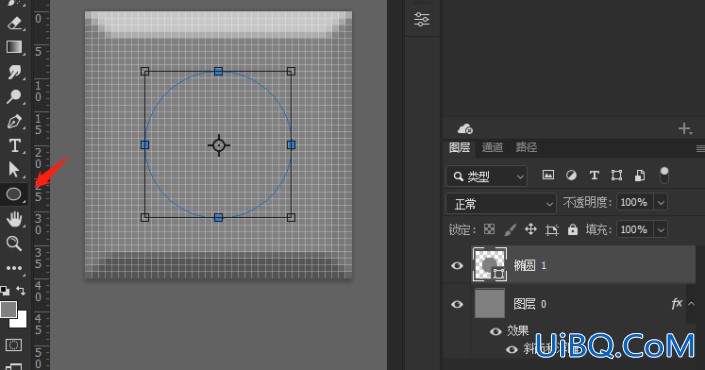Click the transform center crosshair point
Screen dimensions: 705x370
219,145
